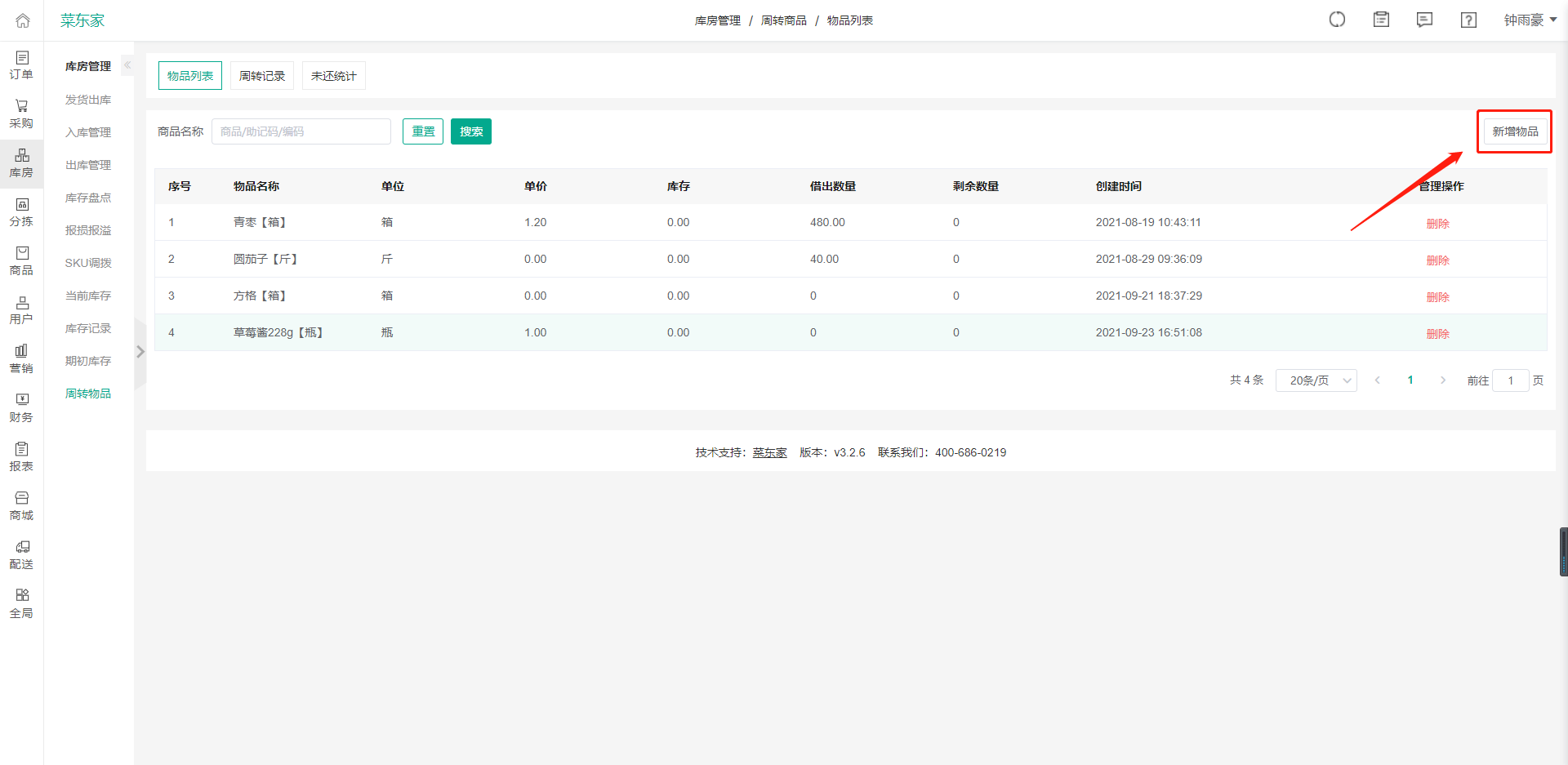Click the help question mark icon
This screenshot has height=765, width=1568.
[1468, 20]
